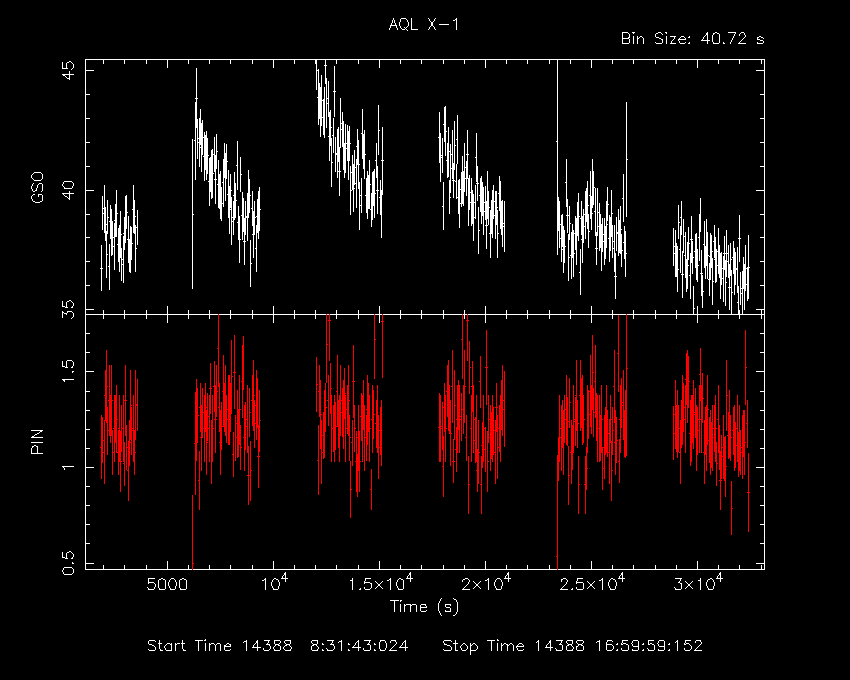Screen dimensions: 850x680
Task: Click the 1.5×10^4 x-axis tick label
Action: point(380,583)
